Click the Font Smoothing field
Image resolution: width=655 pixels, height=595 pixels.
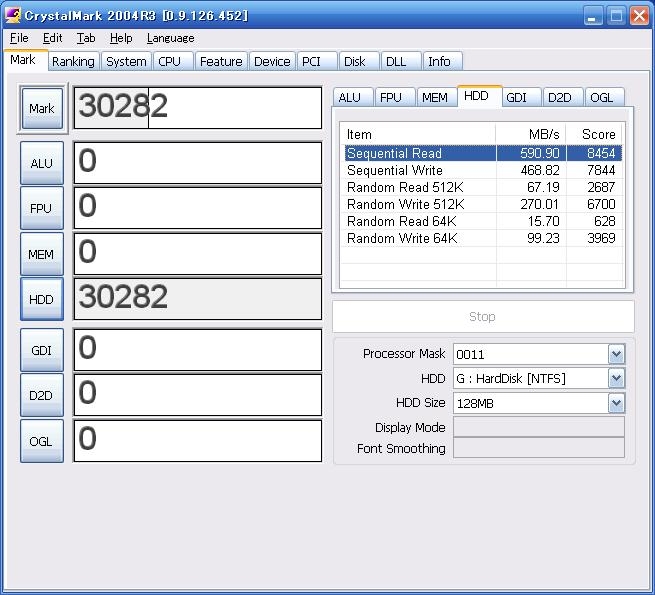[x=539, y=448]
